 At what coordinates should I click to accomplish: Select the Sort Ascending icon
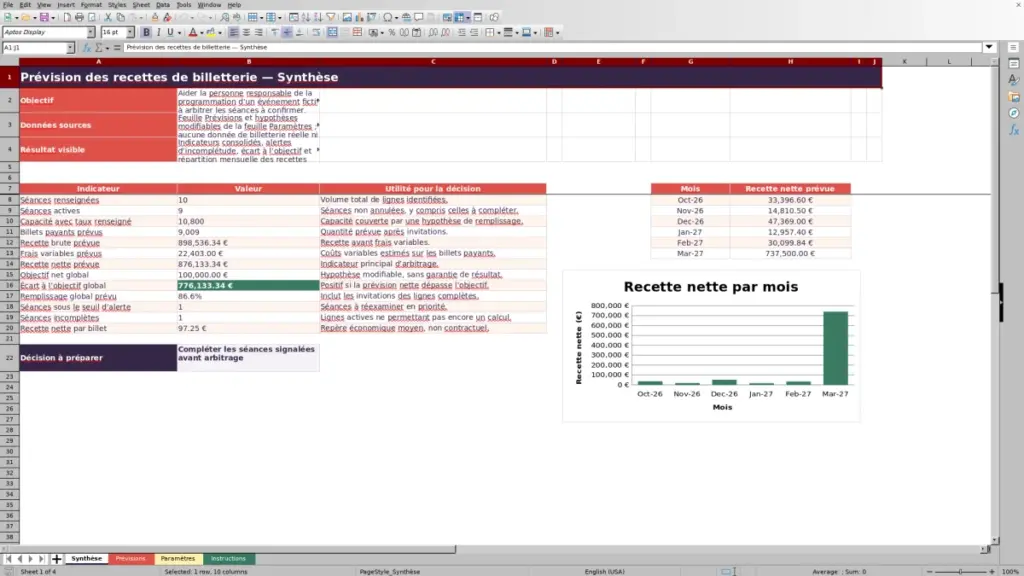click(306, 17)
